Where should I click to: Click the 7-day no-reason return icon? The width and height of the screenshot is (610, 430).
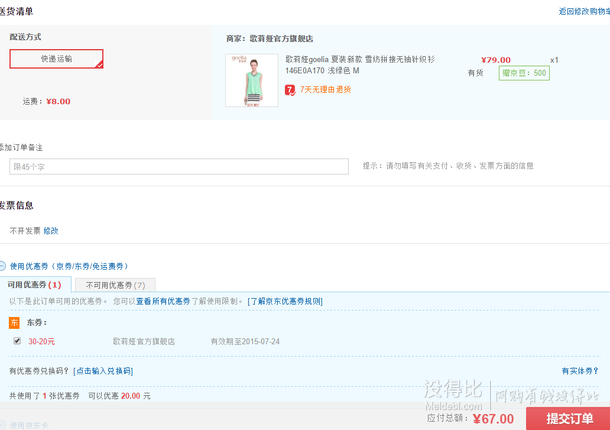click(290, 89)
